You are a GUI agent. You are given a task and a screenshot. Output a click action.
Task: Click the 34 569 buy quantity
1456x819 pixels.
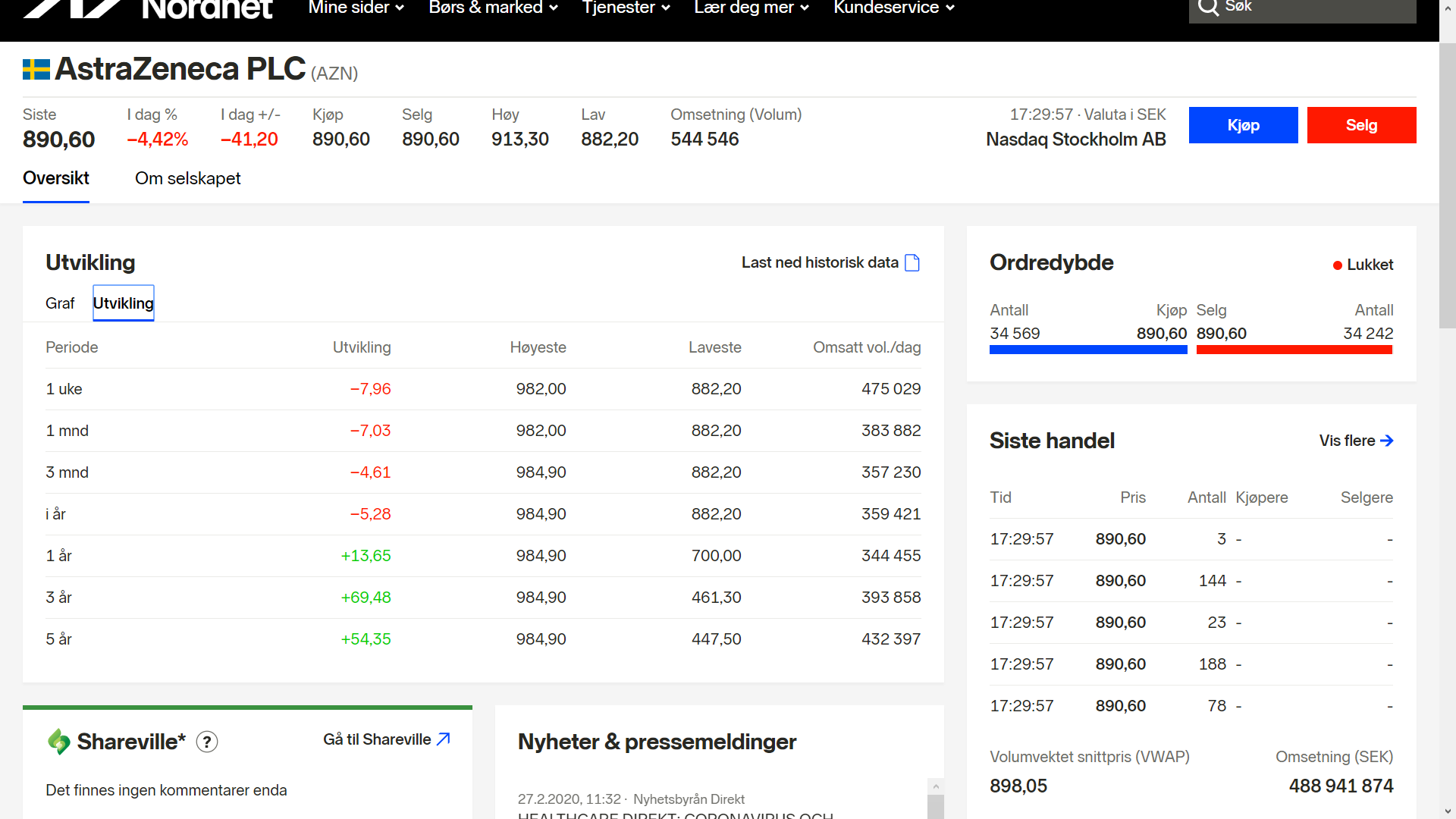point(1015,334)
